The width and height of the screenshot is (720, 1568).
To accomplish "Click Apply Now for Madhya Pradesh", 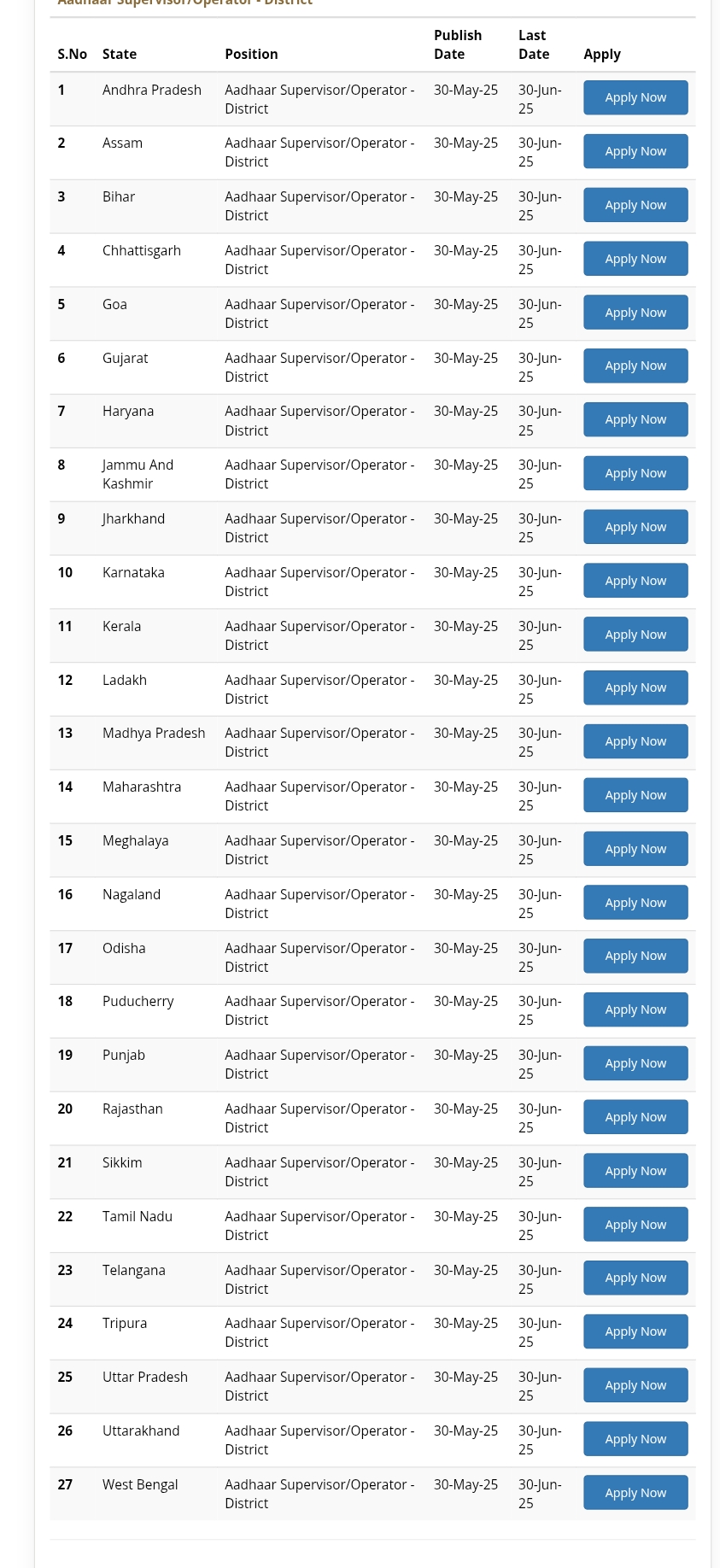I will point(635,740).
